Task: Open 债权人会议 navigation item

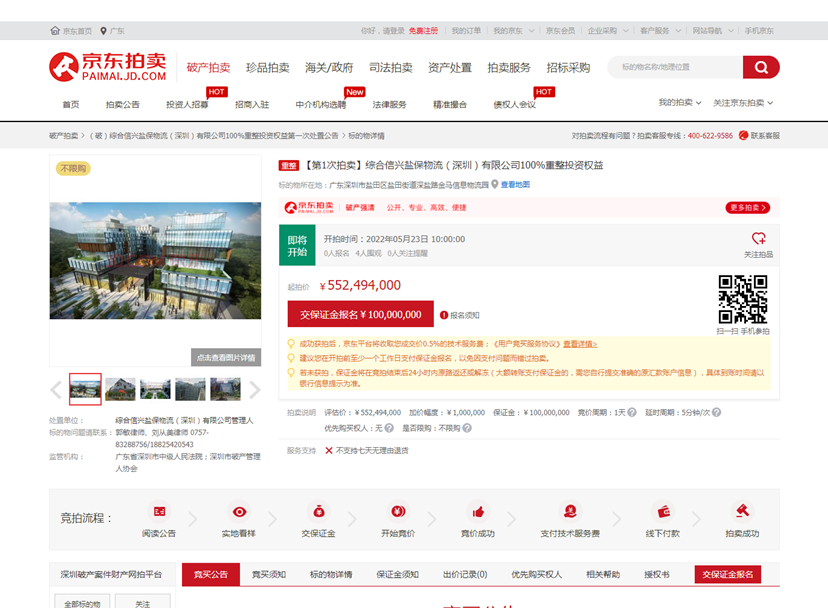Action: tap(515, 105)
